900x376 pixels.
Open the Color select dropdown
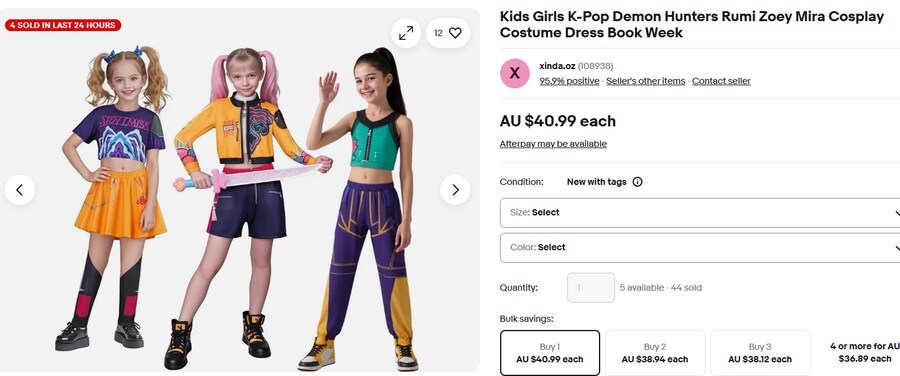tap(700, 248)
